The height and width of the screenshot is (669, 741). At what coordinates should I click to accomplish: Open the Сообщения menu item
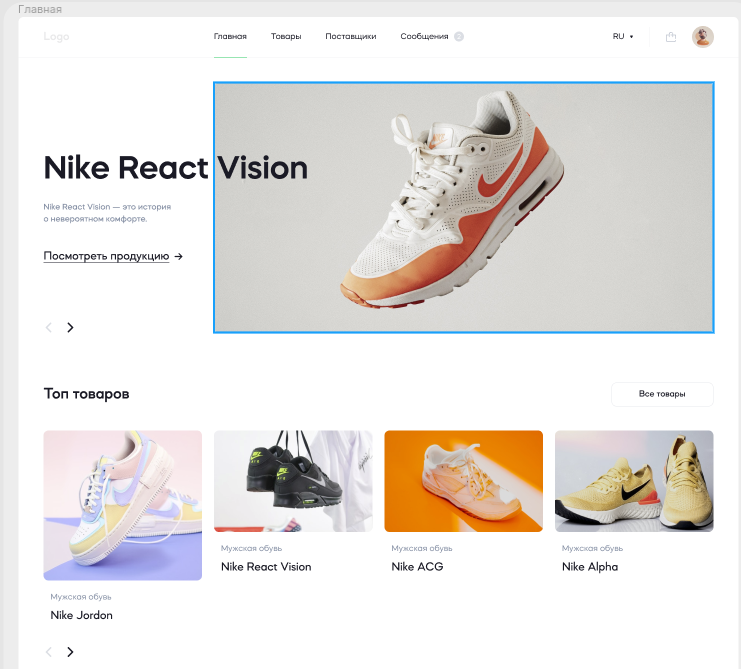point(424,36)
